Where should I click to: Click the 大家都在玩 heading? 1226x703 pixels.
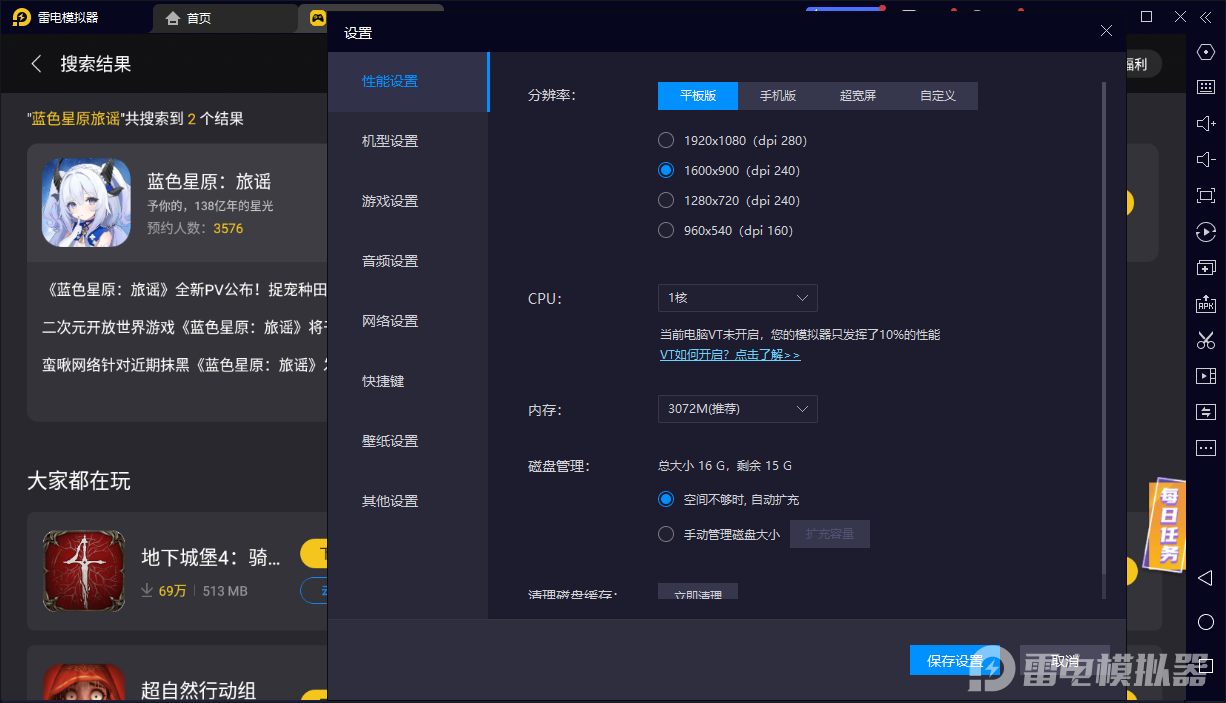click(79, 481)
